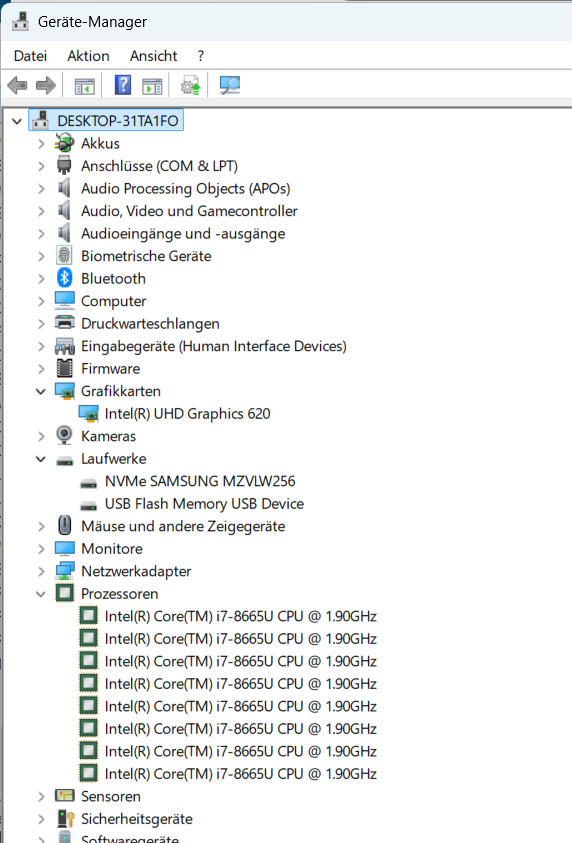Select Eingabegeräte (Human Interface Devices) label

213,346
